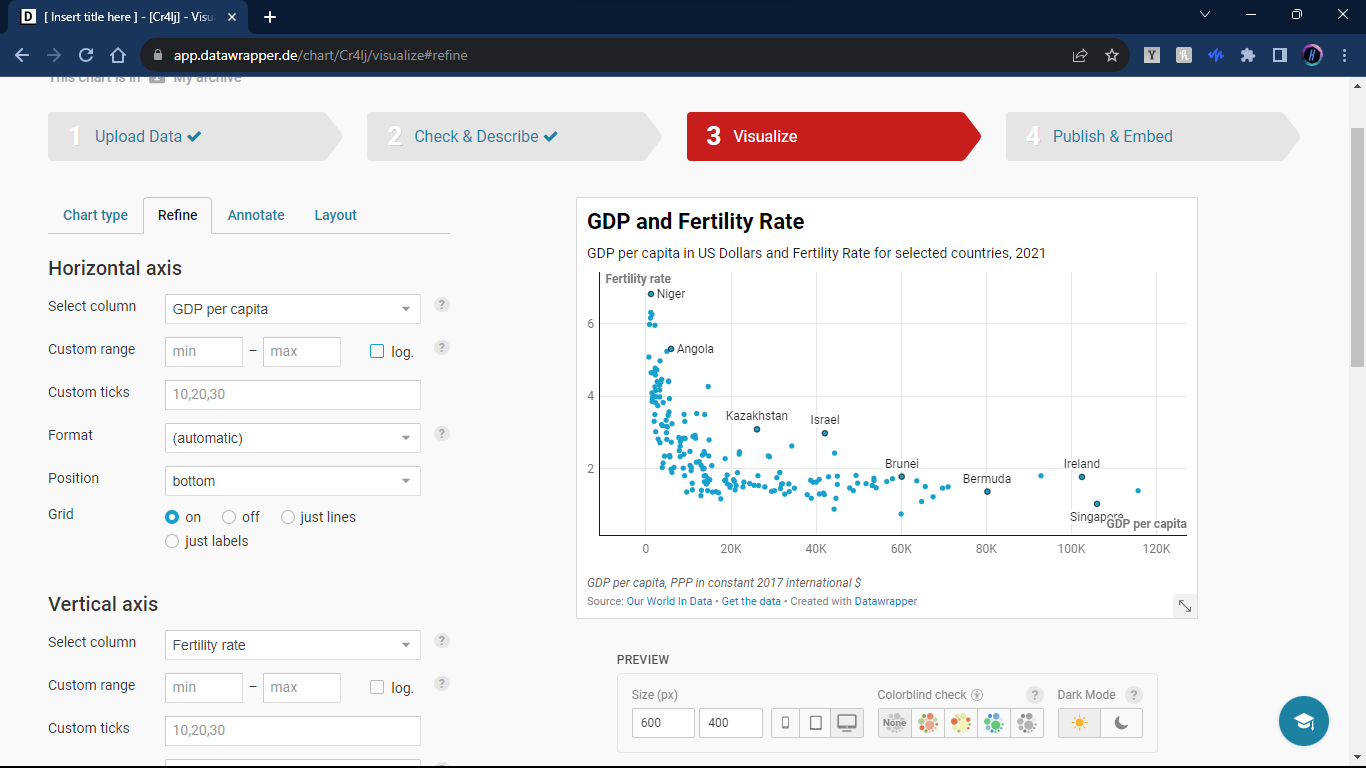This screenshot has width=1366, height=768.
Task: Expand the Position 'bottom' dropdown
Action: (292, 481)
